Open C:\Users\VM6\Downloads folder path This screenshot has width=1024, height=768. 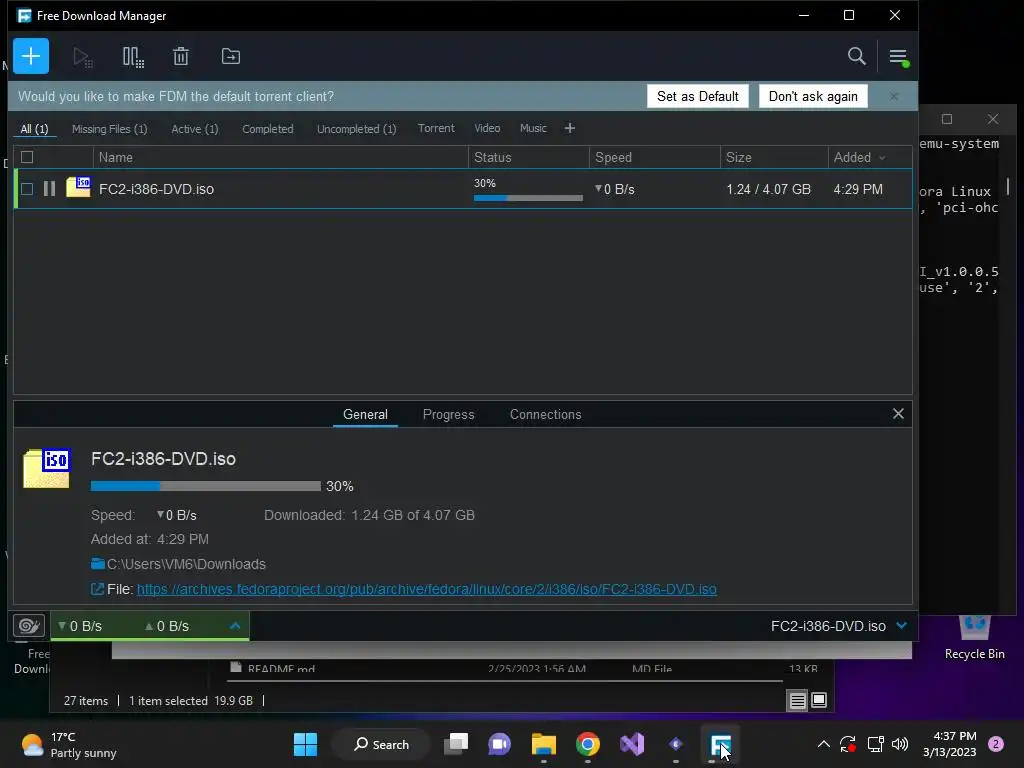tap(186, 564)
